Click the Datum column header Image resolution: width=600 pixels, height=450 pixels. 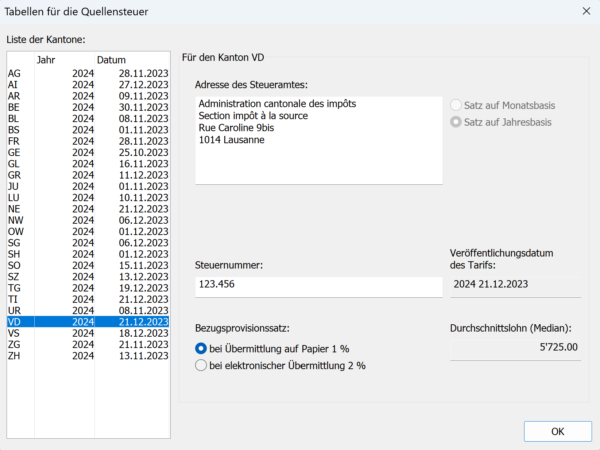coord(132,60)
